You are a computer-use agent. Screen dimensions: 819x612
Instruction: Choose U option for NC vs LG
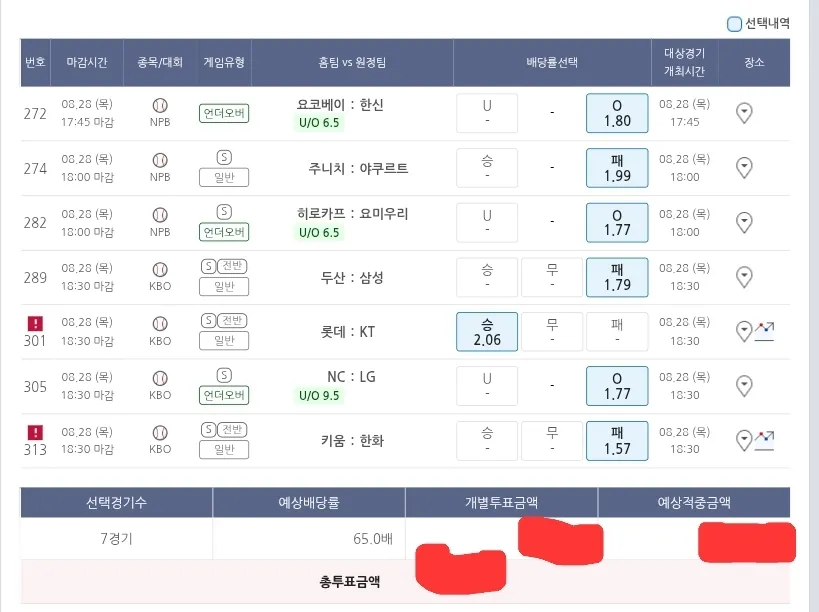coord(487,386)
